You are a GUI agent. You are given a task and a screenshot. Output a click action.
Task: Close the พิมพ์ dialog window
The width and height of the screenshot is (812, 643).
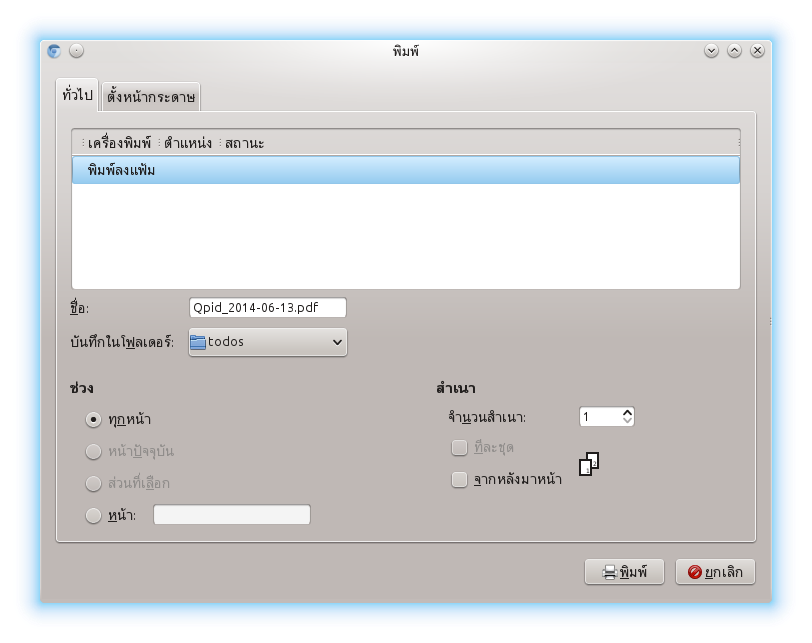click(757, 51)
